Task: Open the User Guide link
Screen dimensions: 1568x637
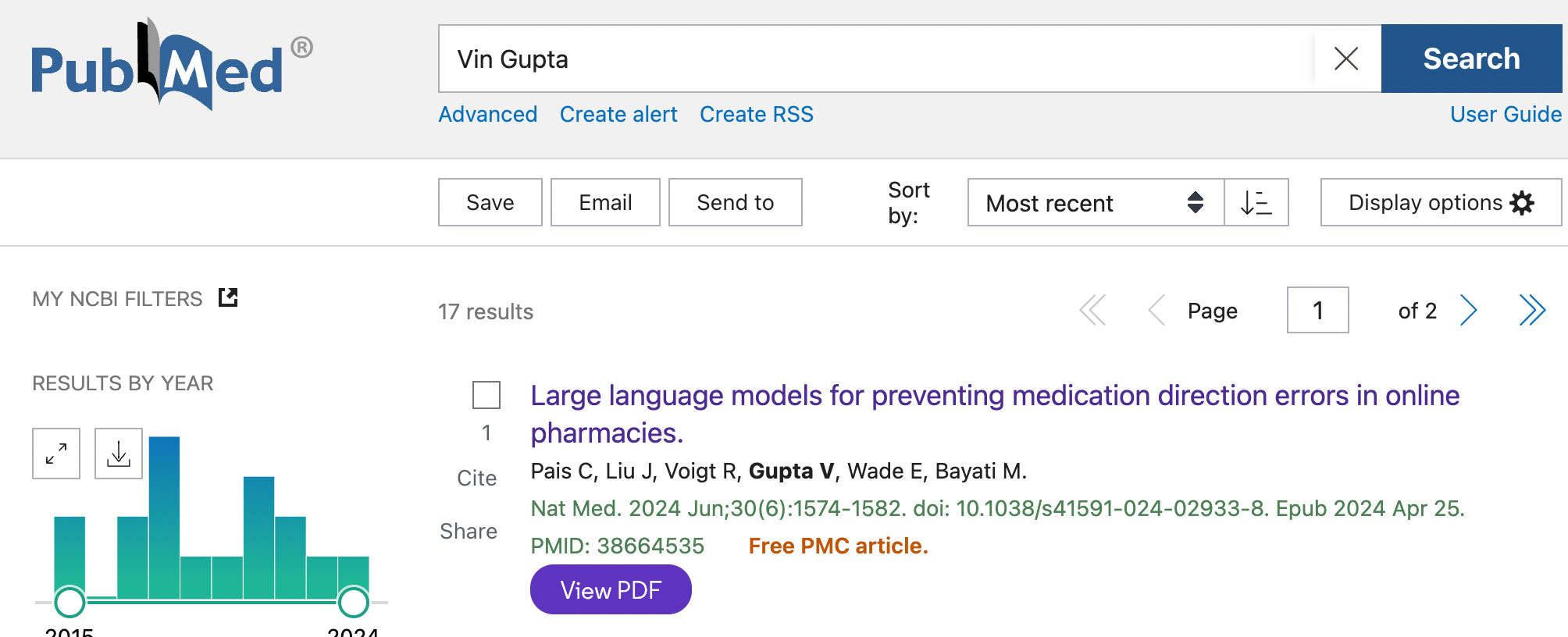Action: point(1506,114)
